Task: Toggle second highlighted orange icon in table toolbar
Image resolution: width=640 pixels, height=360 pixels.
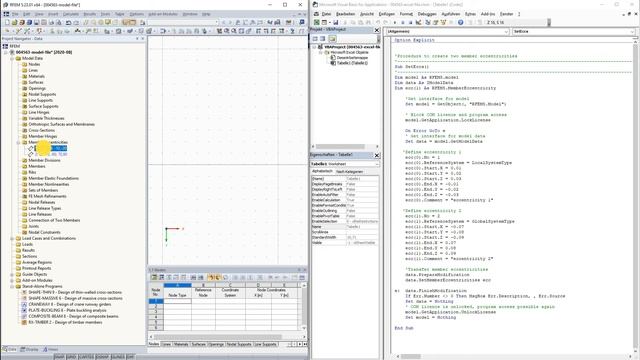Action: click(x=218, y=278)
